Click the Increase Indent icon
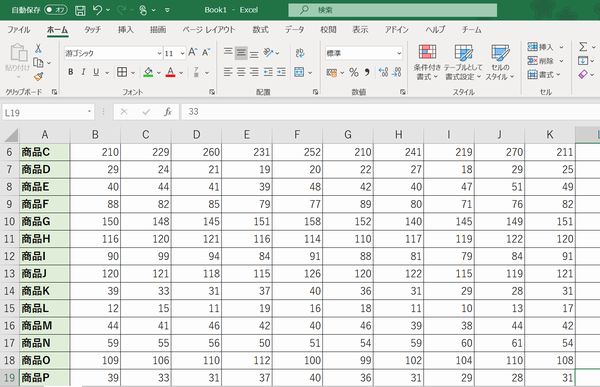The height and width of the screenshot is (387, 600). click(281, 72)
